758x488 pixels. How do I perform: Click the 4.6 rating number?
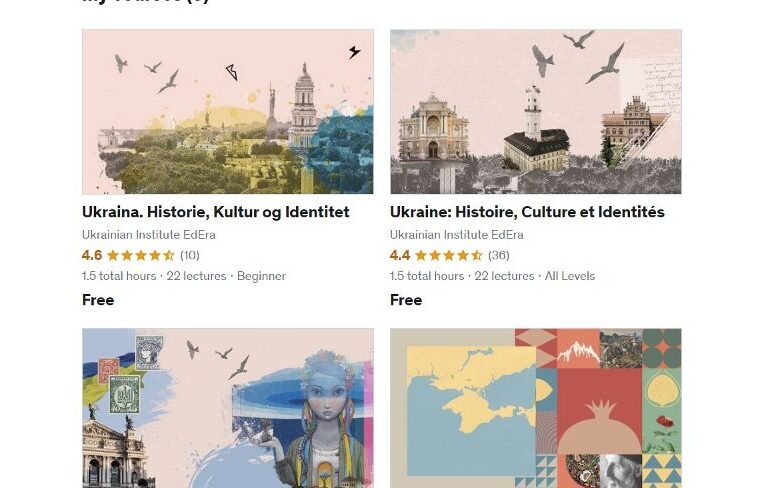[x=92, y=255]
